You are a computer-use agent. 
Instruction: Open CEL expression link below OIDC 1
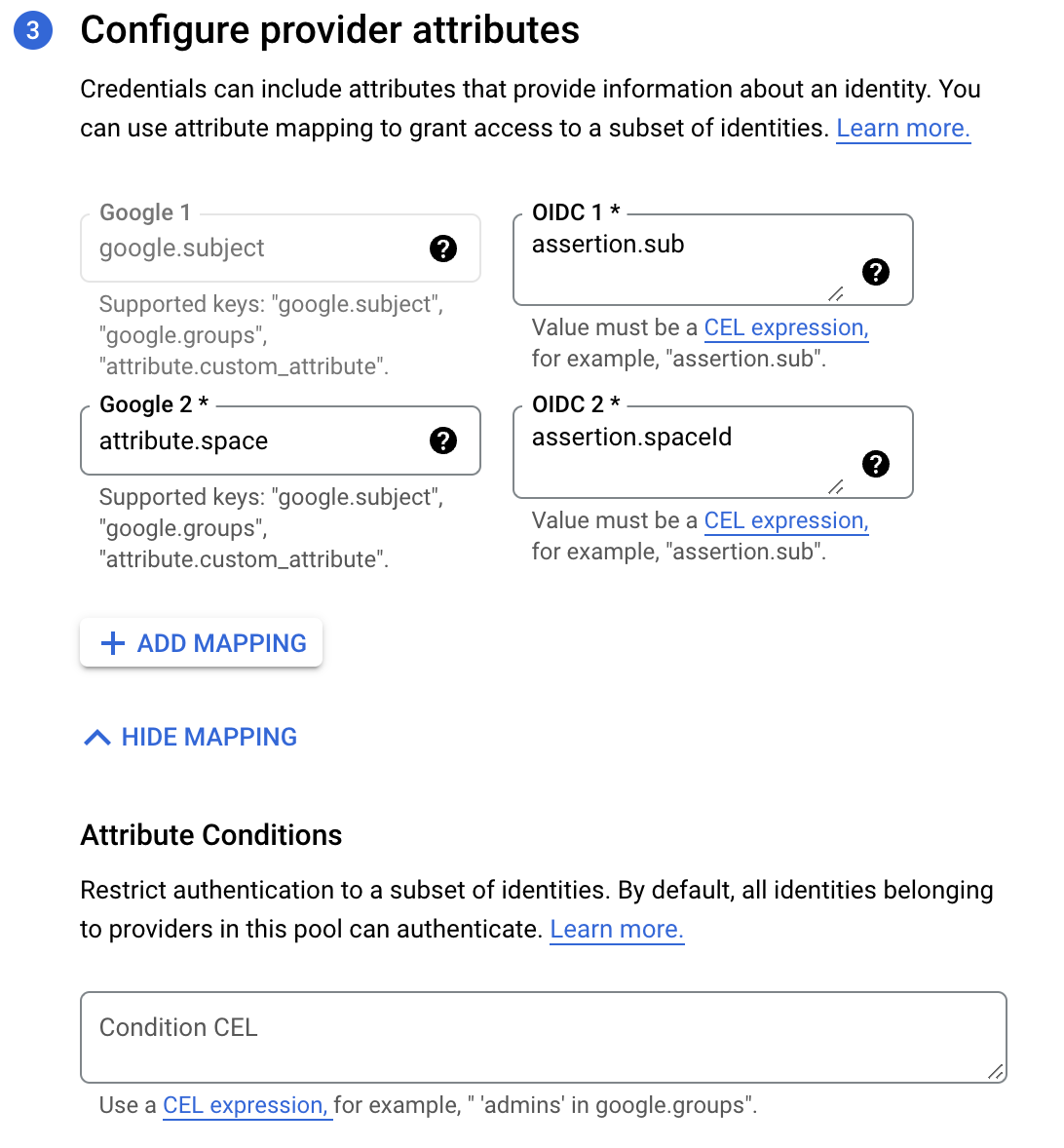point(785,327)
